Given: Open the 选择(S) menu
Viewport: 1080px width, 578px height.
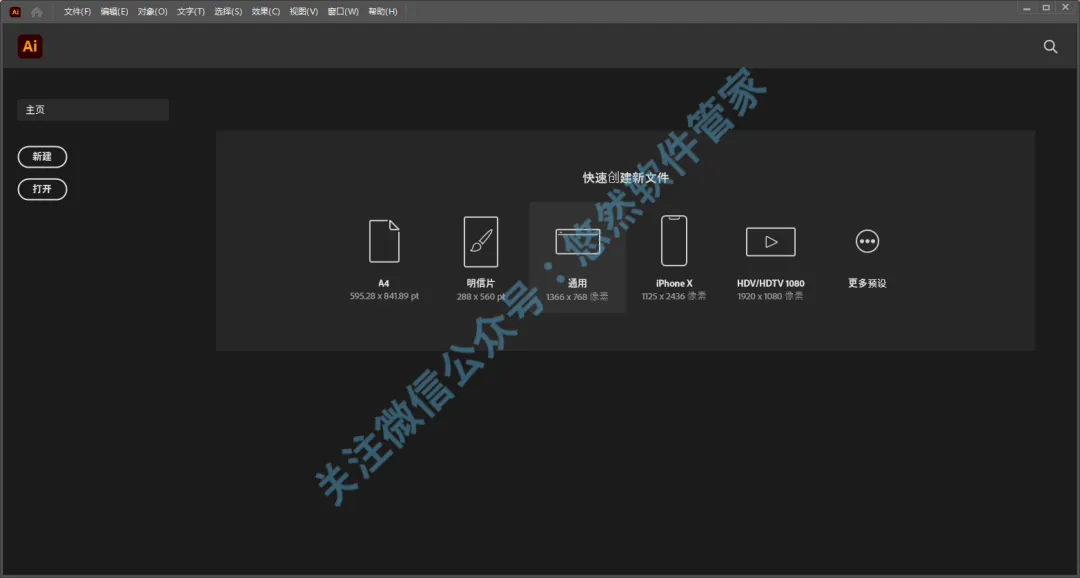Looking at the screenshot, I should [x=228, y=12].
